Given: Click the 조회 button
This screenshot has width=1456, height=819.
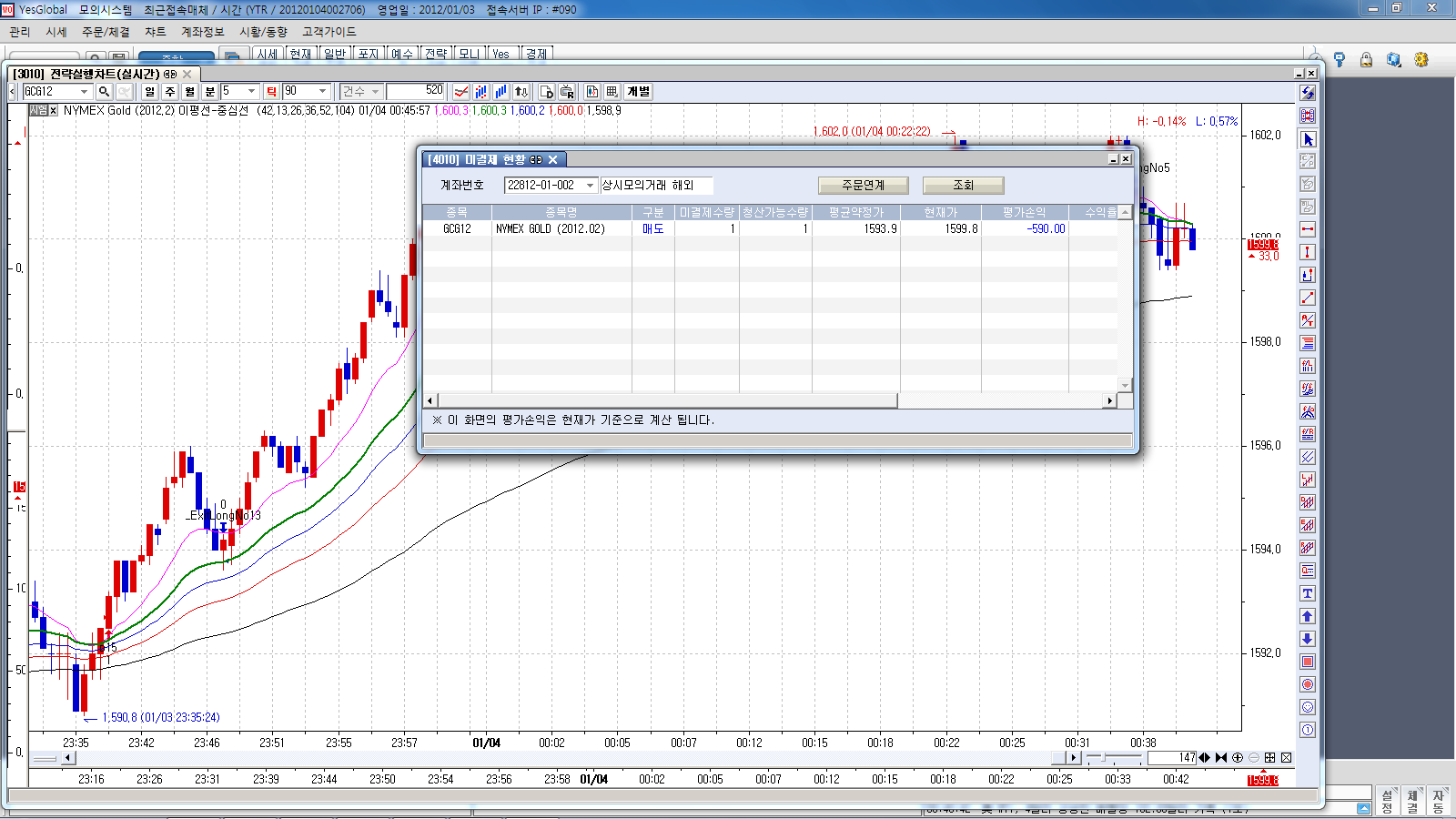Looking at the screenshot, I should (963, 186).
